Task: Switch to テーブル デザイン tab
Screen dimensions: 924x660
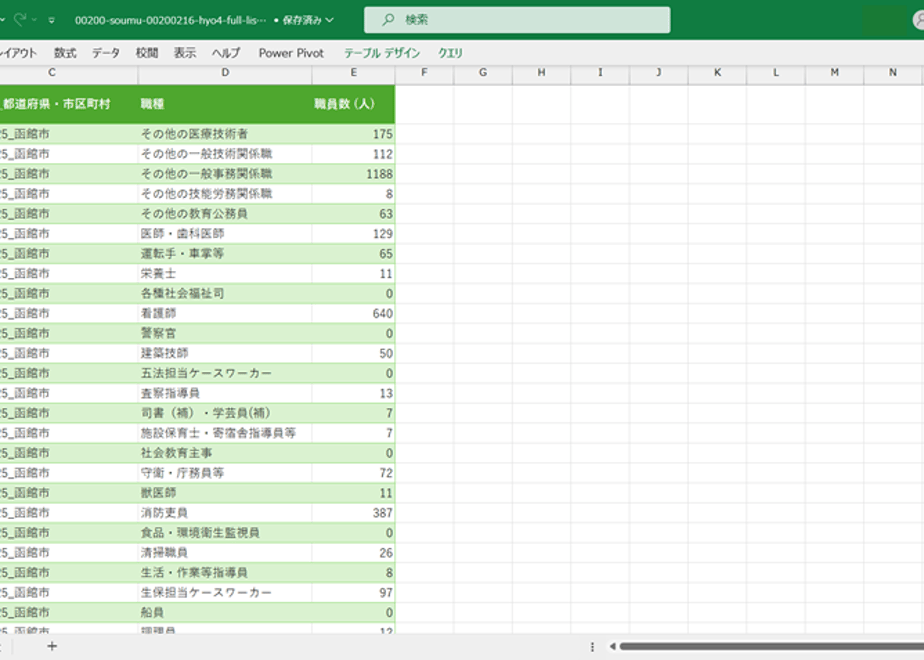Action: click(x=382, y=53)
